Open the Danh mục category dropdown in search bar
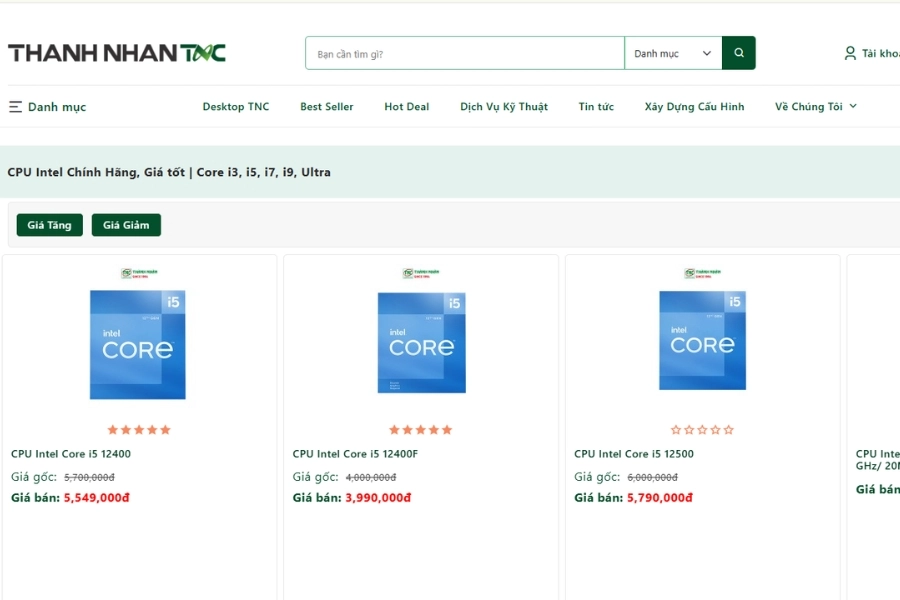900x600 pixels. point(672,52)
